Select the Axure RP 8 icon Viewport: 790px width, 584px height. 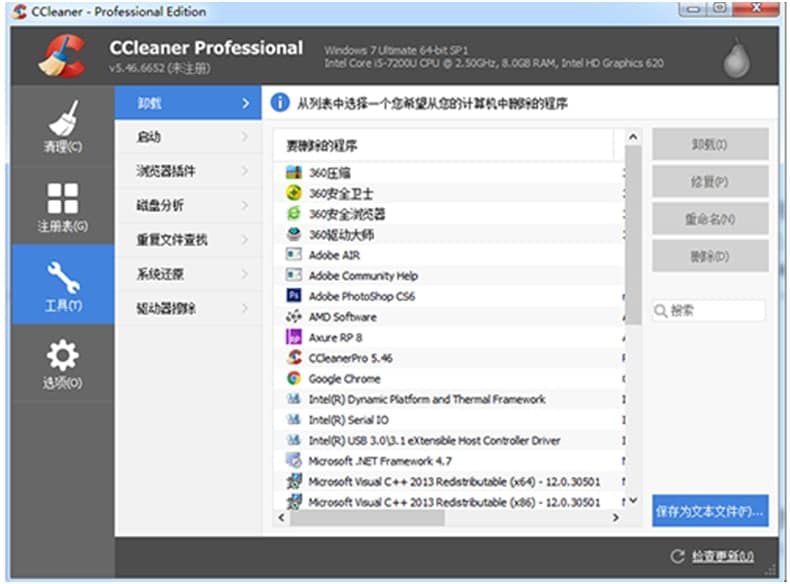294,337
